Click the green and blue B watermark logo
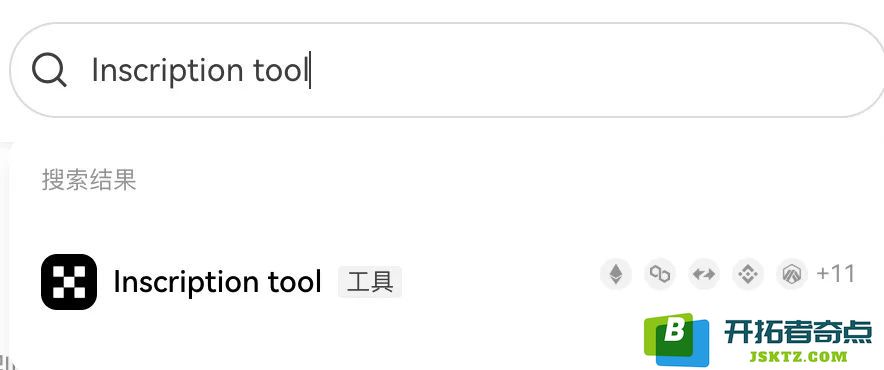 pyautogui.click(x=677, y=340)
